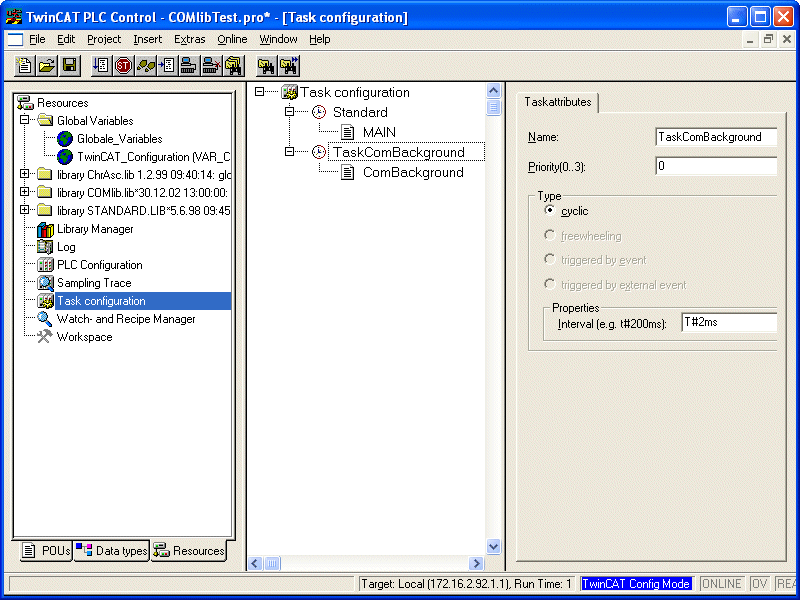Select the cyclic task type
This screenshot has width=800, height=600.
click(x=549, y=210)
